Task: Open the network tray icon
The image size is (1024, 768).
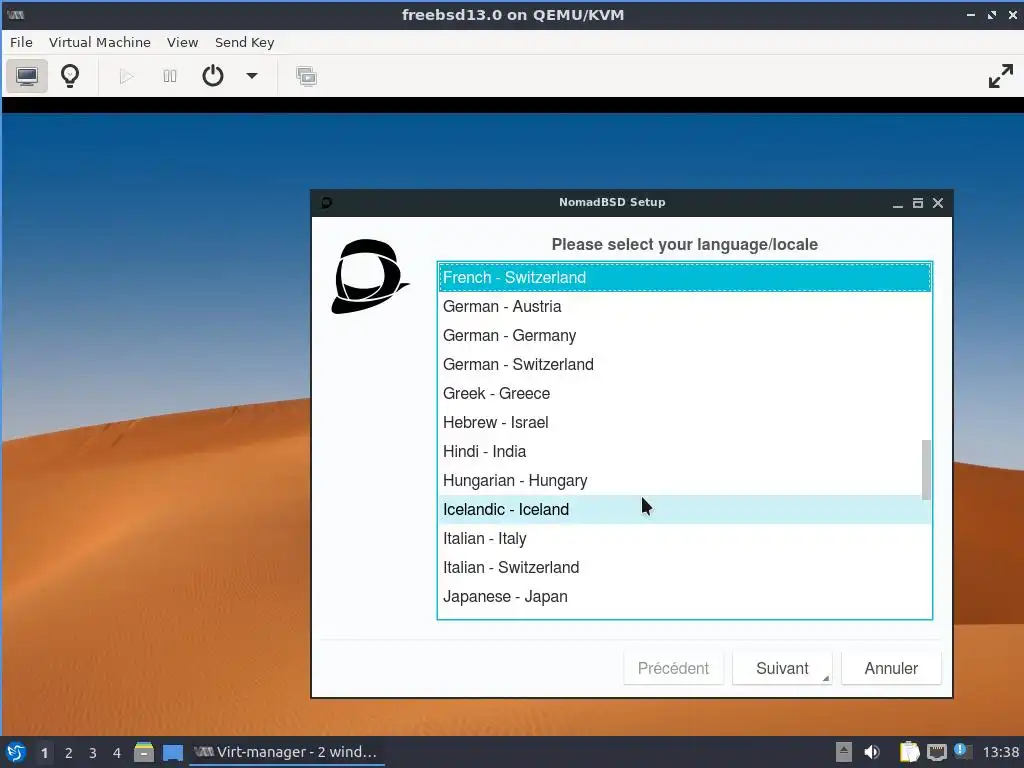Action: tap(936, 752)
